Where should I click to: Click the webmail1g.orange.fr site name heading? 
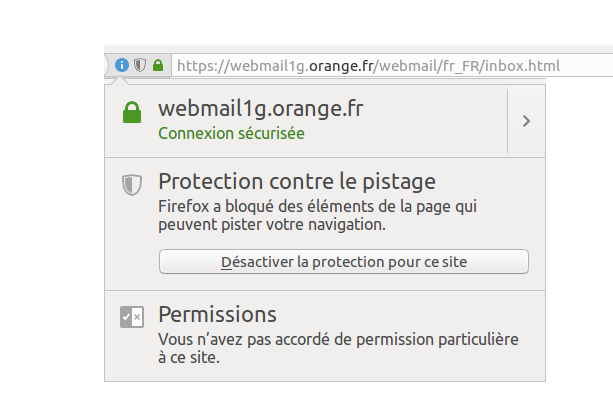260,109
